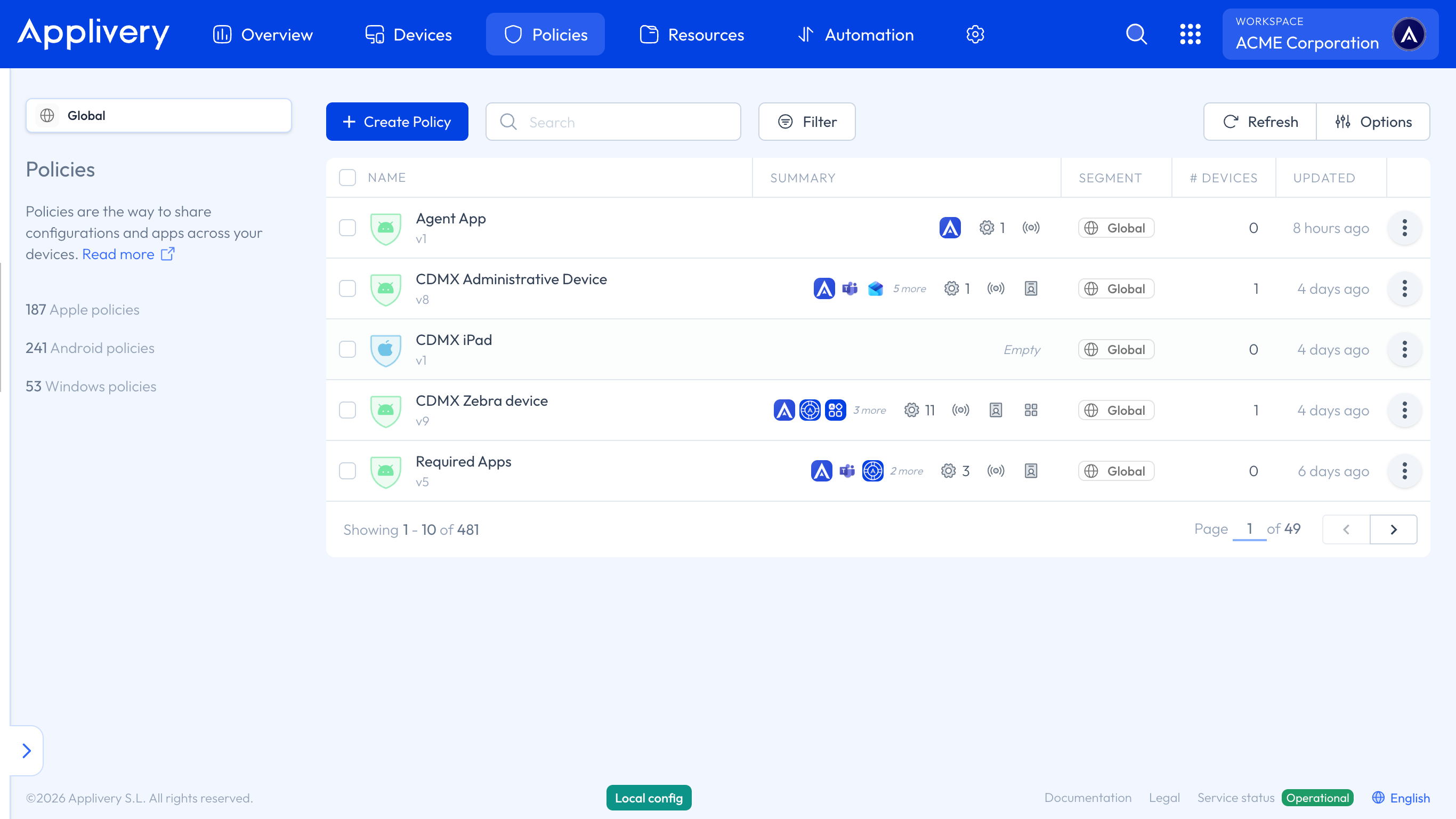
Task: Open the table Options button
Action: pyautogui.click(x=1373, y=122)
